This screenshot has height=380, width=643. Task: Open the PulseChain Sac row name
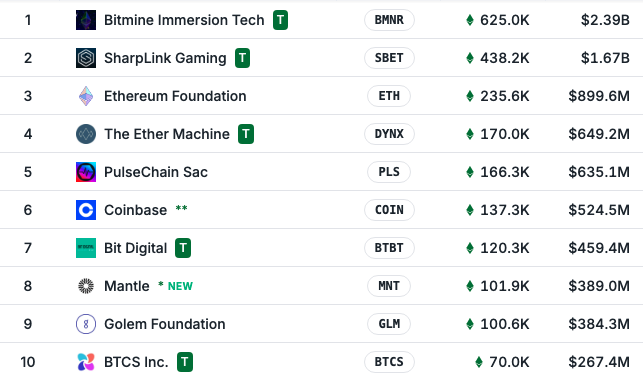click(156, 172)
